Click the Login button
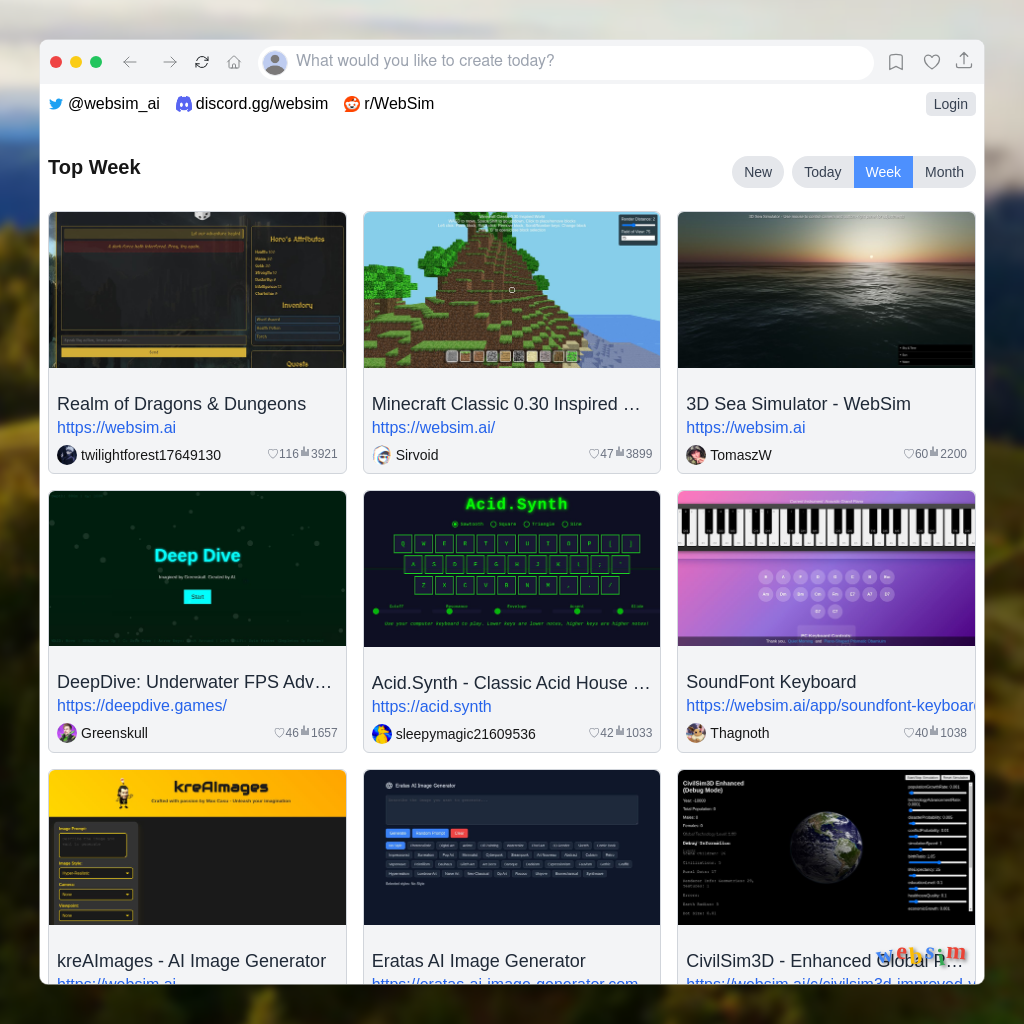This screenshot has width=1024, height=1024. (949, 103)
